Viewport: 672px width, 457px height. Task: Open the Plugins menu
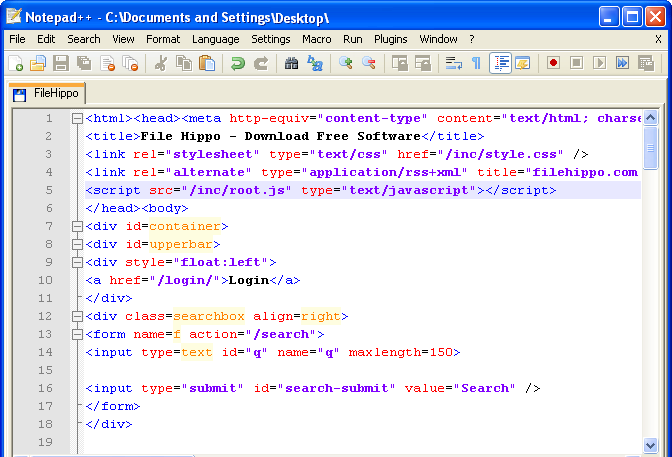coord(390,39)
